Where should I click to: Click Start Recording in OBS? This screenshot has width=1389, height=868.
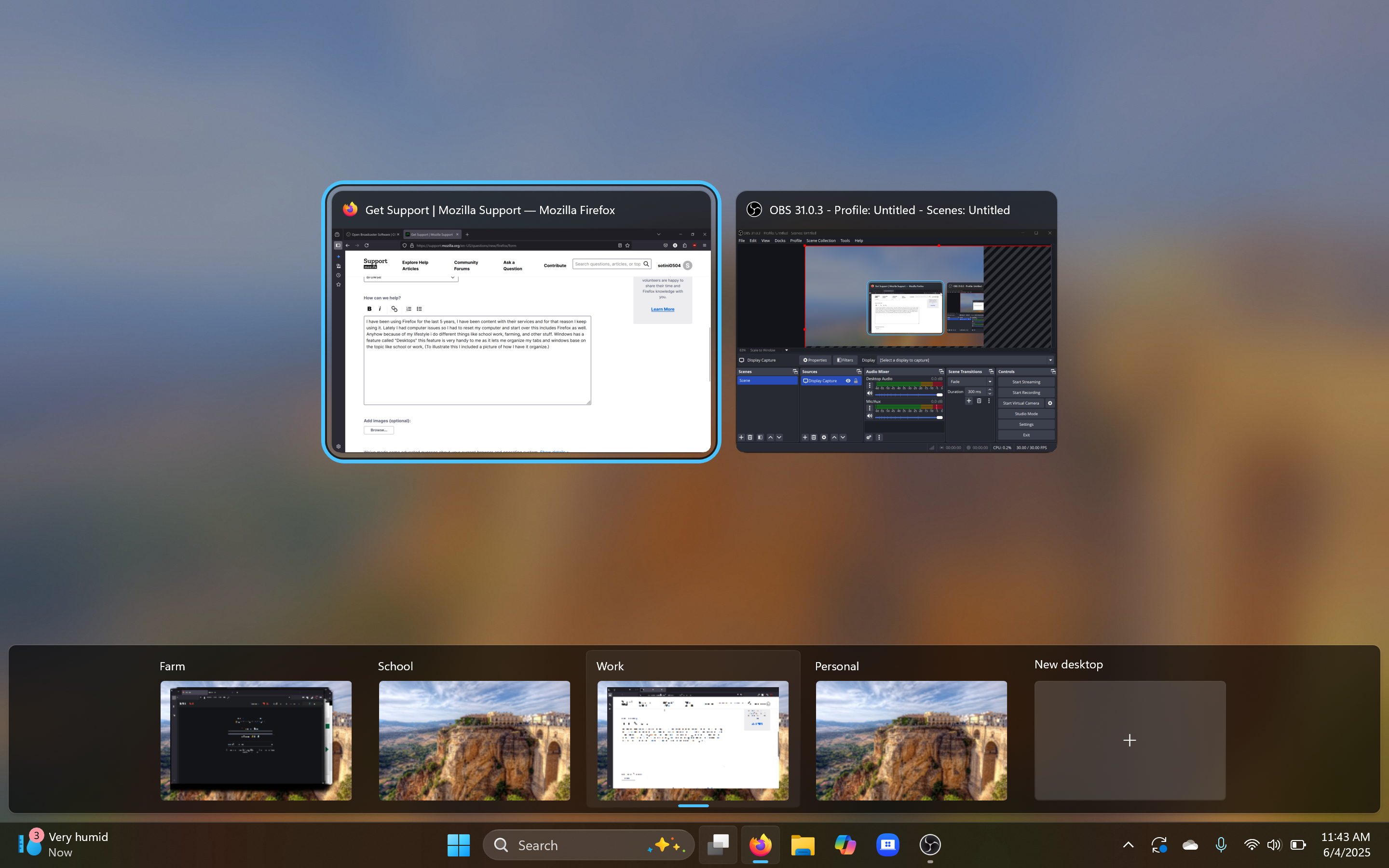pos(1026,393)
